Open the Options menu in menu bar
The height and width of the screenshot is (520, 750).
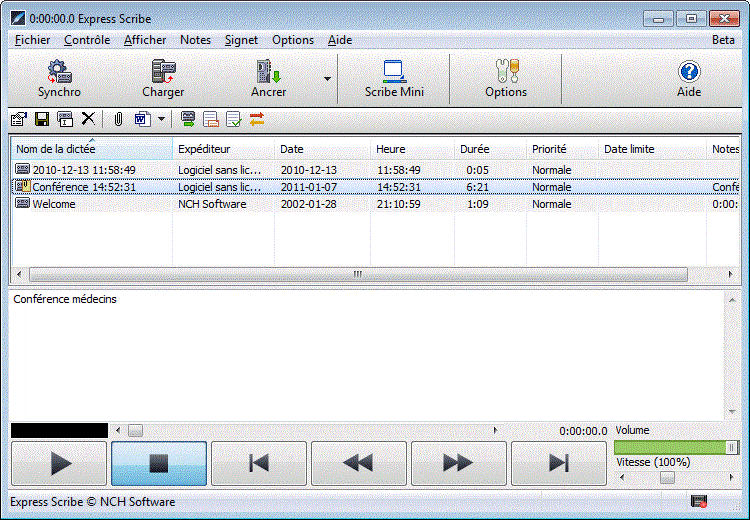tap(293, 40)
